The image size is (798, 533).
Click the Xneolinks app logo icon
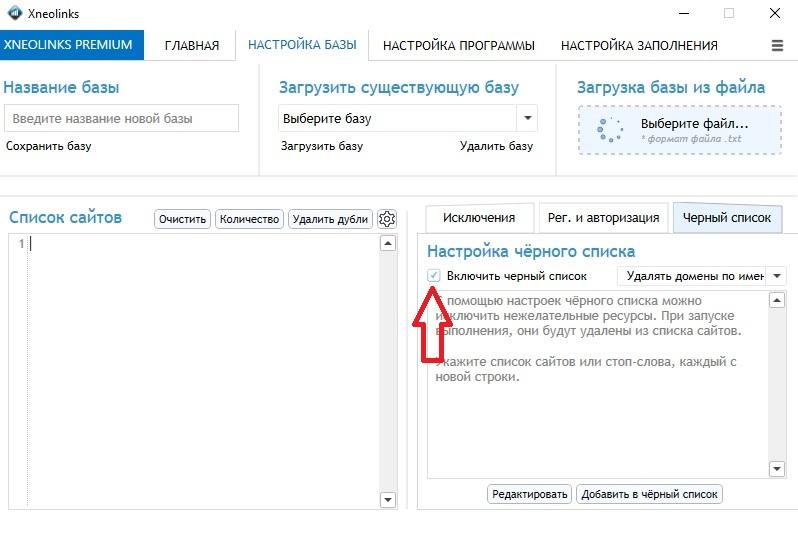15,13
